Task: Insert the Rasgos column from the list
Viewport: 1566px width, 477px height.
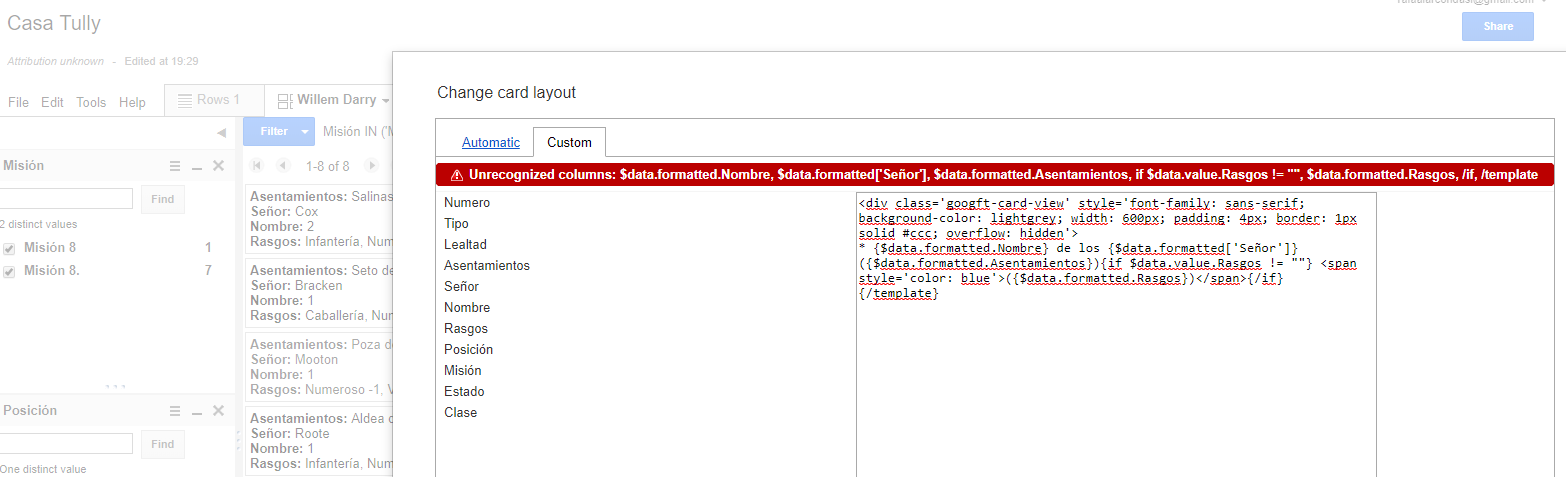Action: click(x=465, y=328)
